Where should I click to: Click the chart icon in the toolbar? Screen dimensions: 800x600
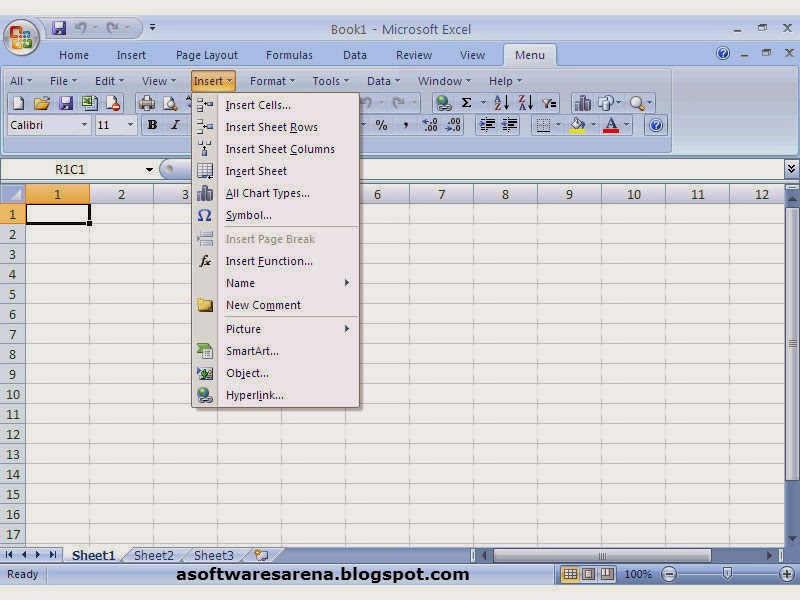click(x=582, y=103)
